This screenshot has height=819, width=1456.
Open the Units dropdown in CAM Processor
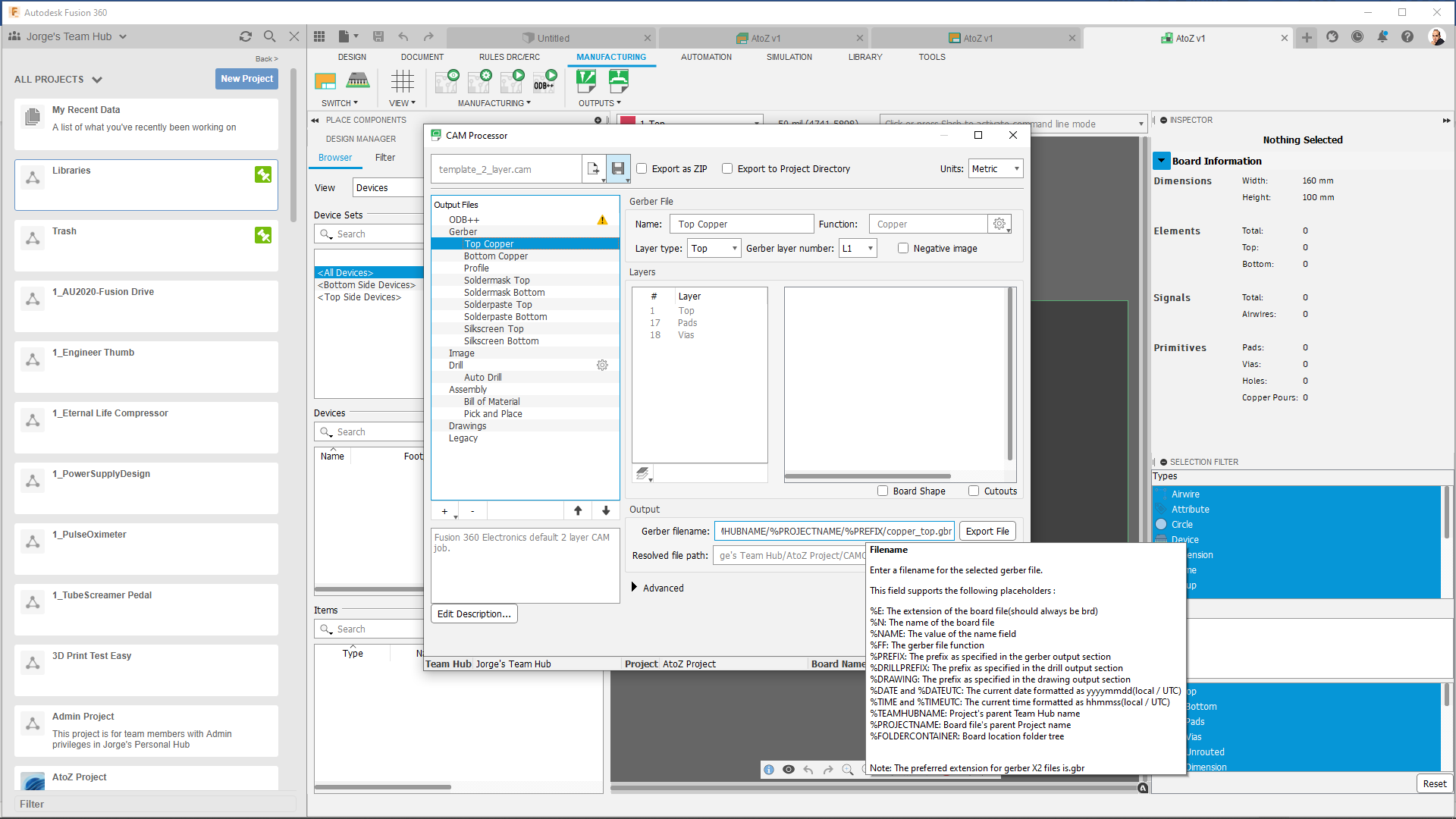[x=995, y=168]
